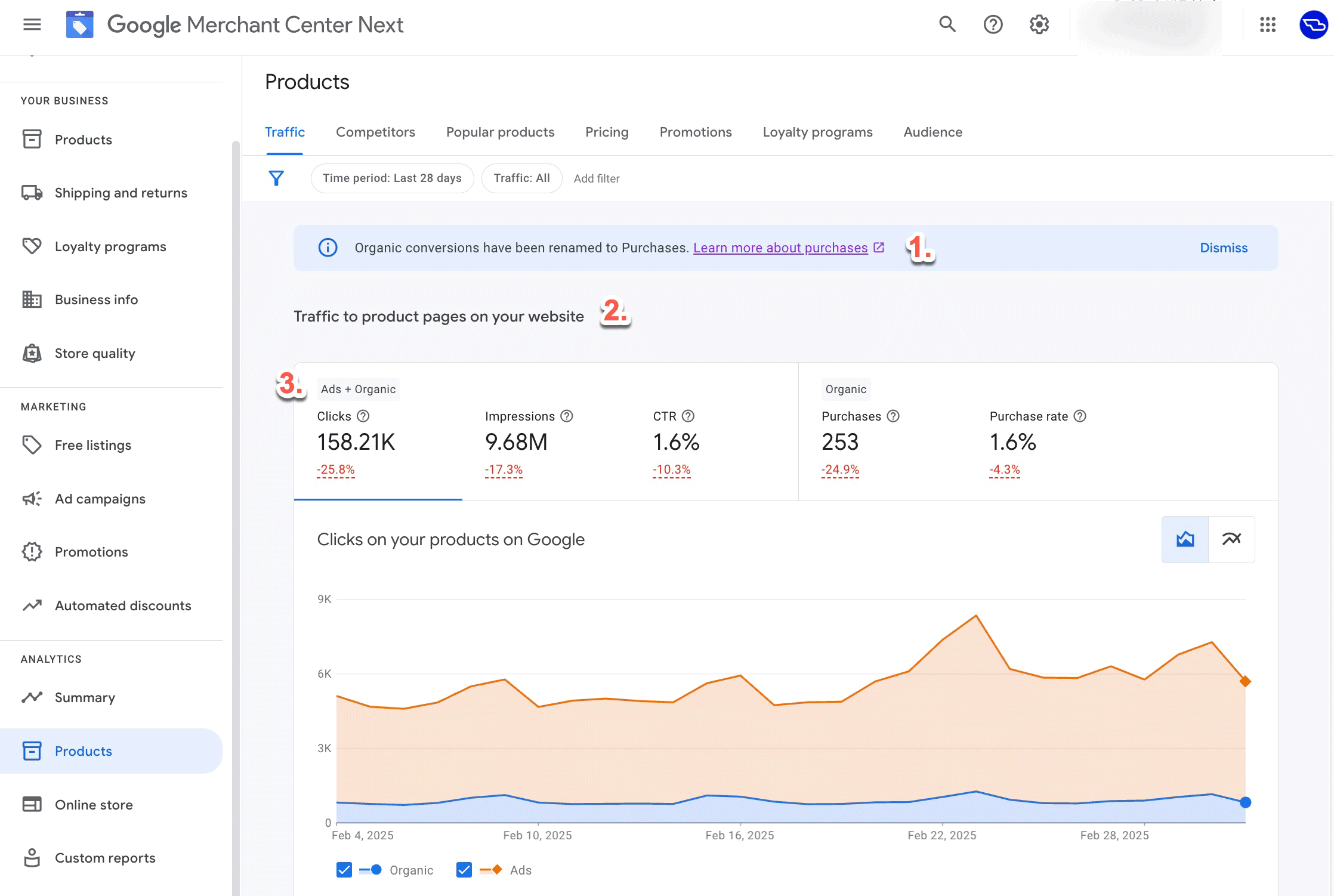Switch to the Competitors tab
The image size is (1334, 896).
point(375,132)
